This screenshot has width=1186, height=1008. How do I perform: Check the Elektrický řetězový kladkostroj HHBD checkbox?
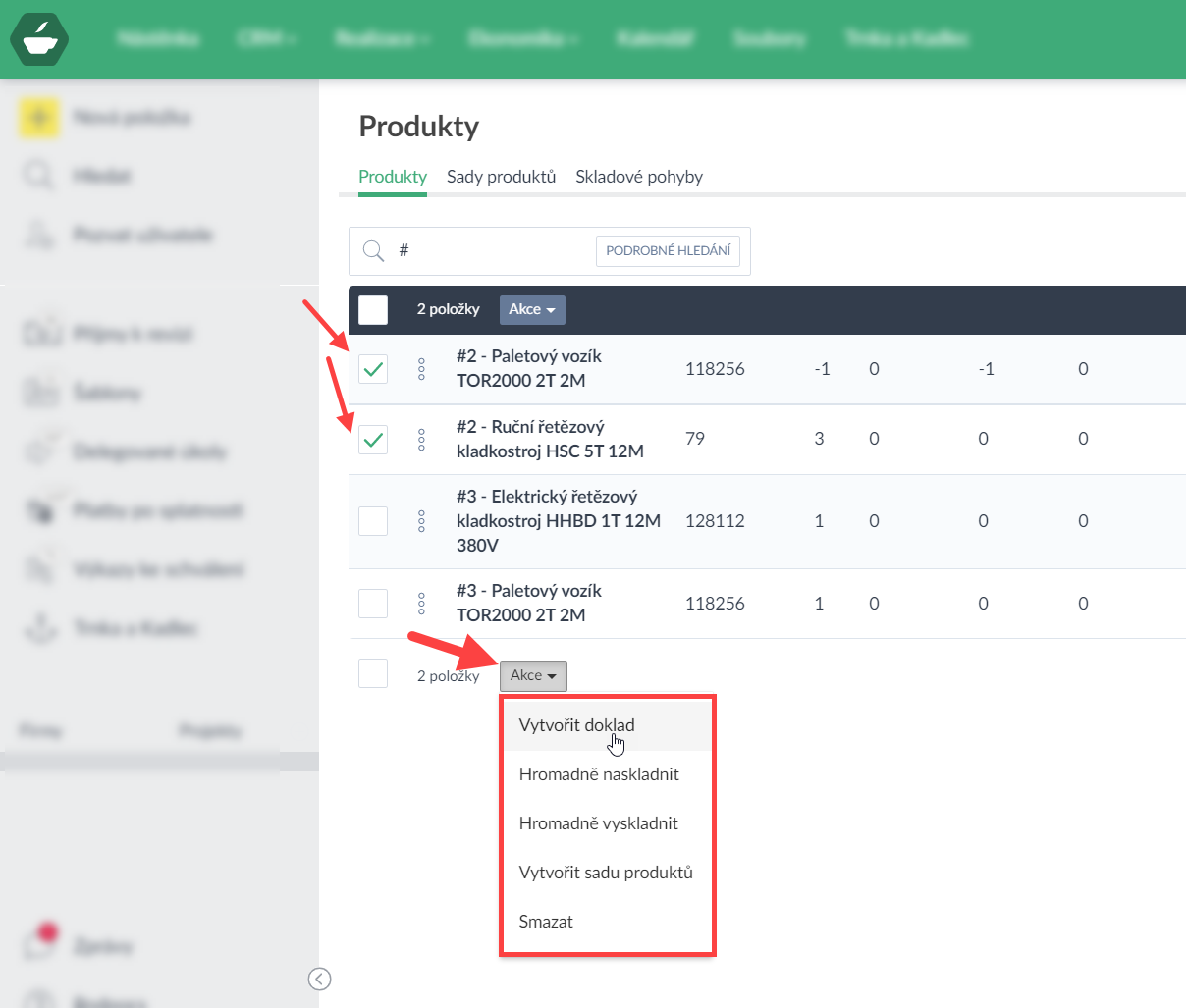click(373, 521)
